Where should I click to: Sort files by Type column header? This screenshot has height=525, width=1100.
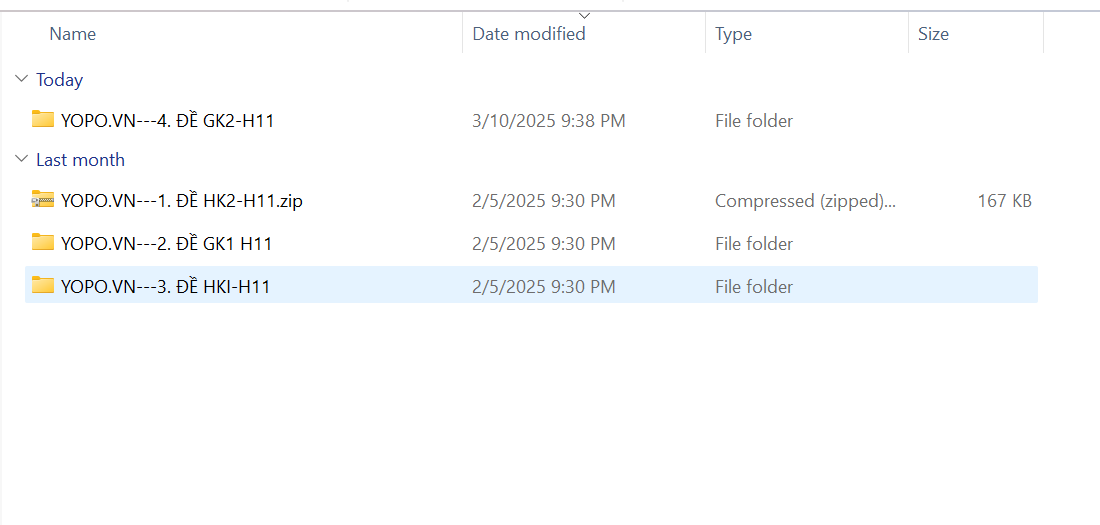click(x=733, y=34)
